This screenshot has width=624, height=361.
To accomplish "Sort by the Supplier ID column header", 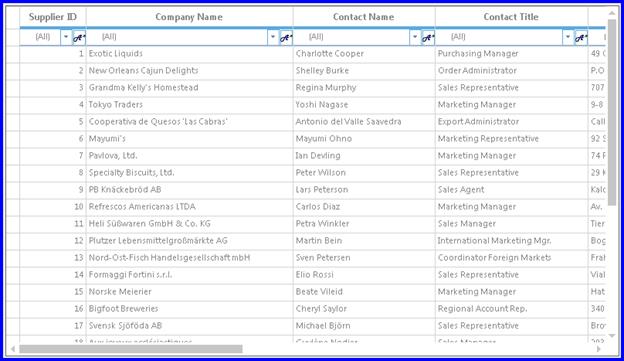I will pos(53,17).
